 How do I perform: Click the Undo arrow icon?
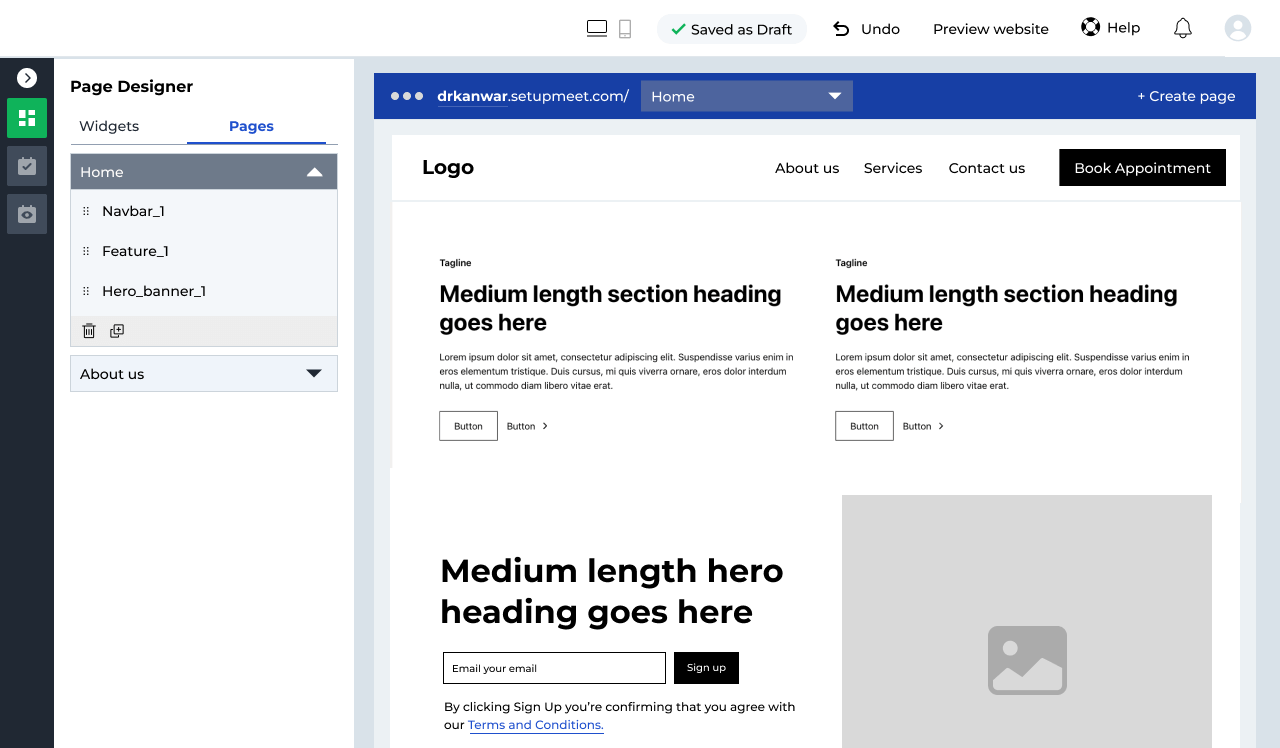842,29
